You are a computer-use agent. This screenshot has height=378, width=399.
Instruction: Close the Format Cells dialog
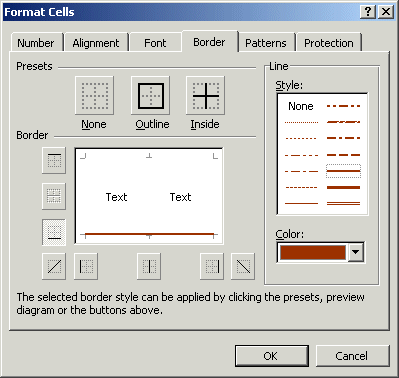(386, 12)
